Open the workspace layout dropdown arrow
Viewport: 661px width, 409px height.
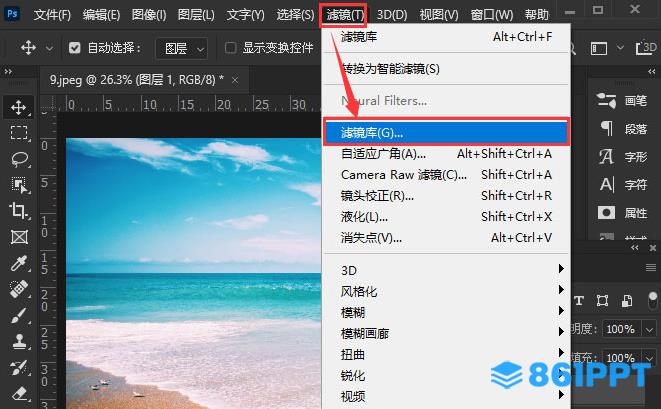[620, 48]
